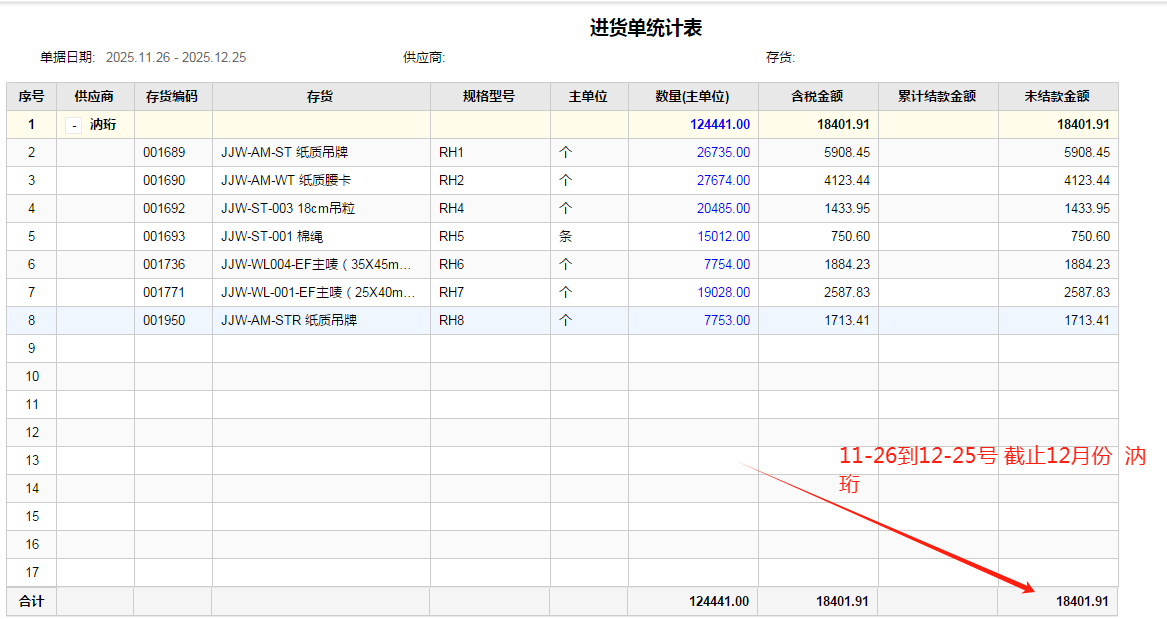Select the 规格型号 column header

tap(489, 97)
